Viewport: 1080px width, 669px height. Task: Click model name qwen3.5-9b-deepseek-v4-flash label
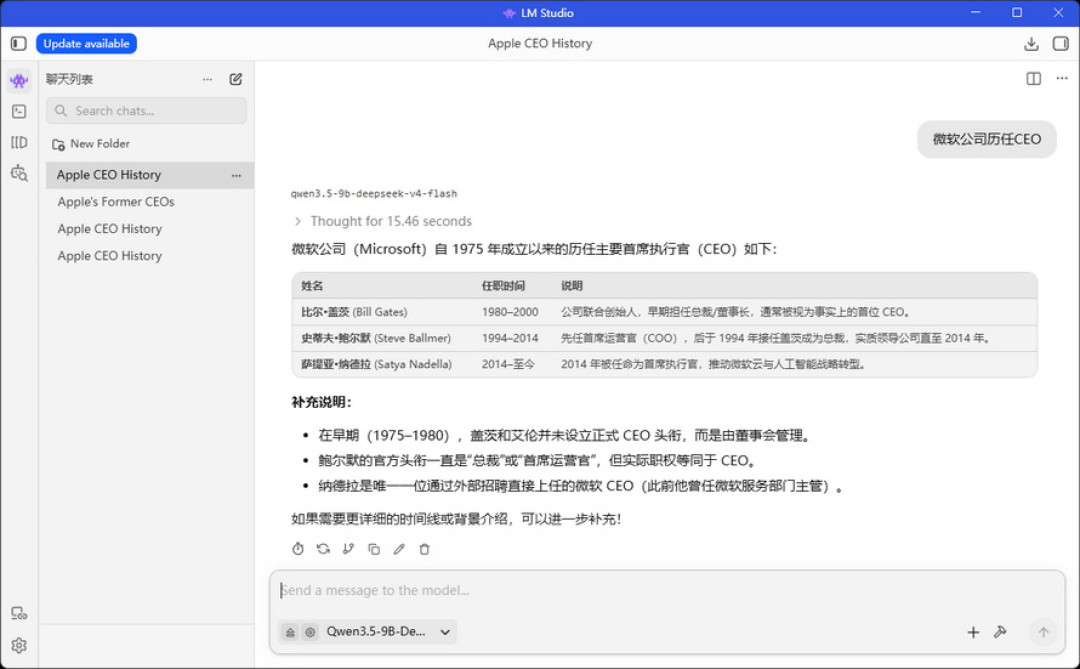coord(374,194)
